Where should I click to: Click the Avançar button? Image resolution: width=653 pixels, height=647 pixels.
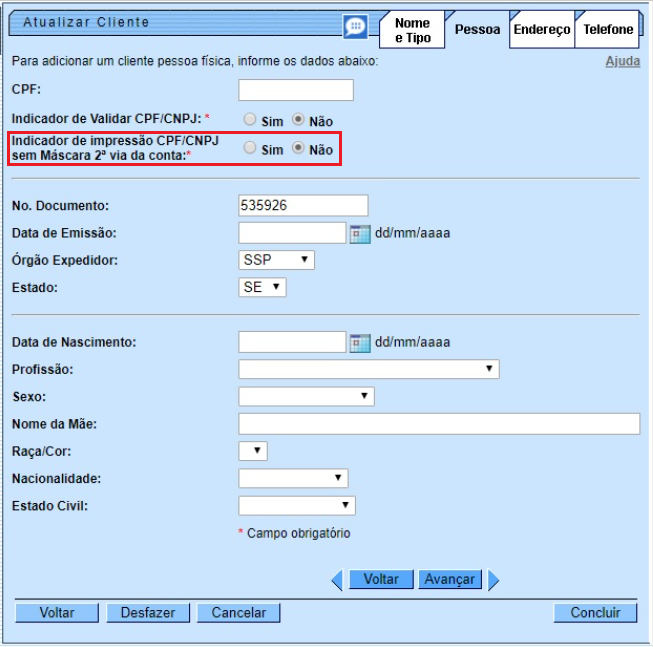(x=450, y=580)
